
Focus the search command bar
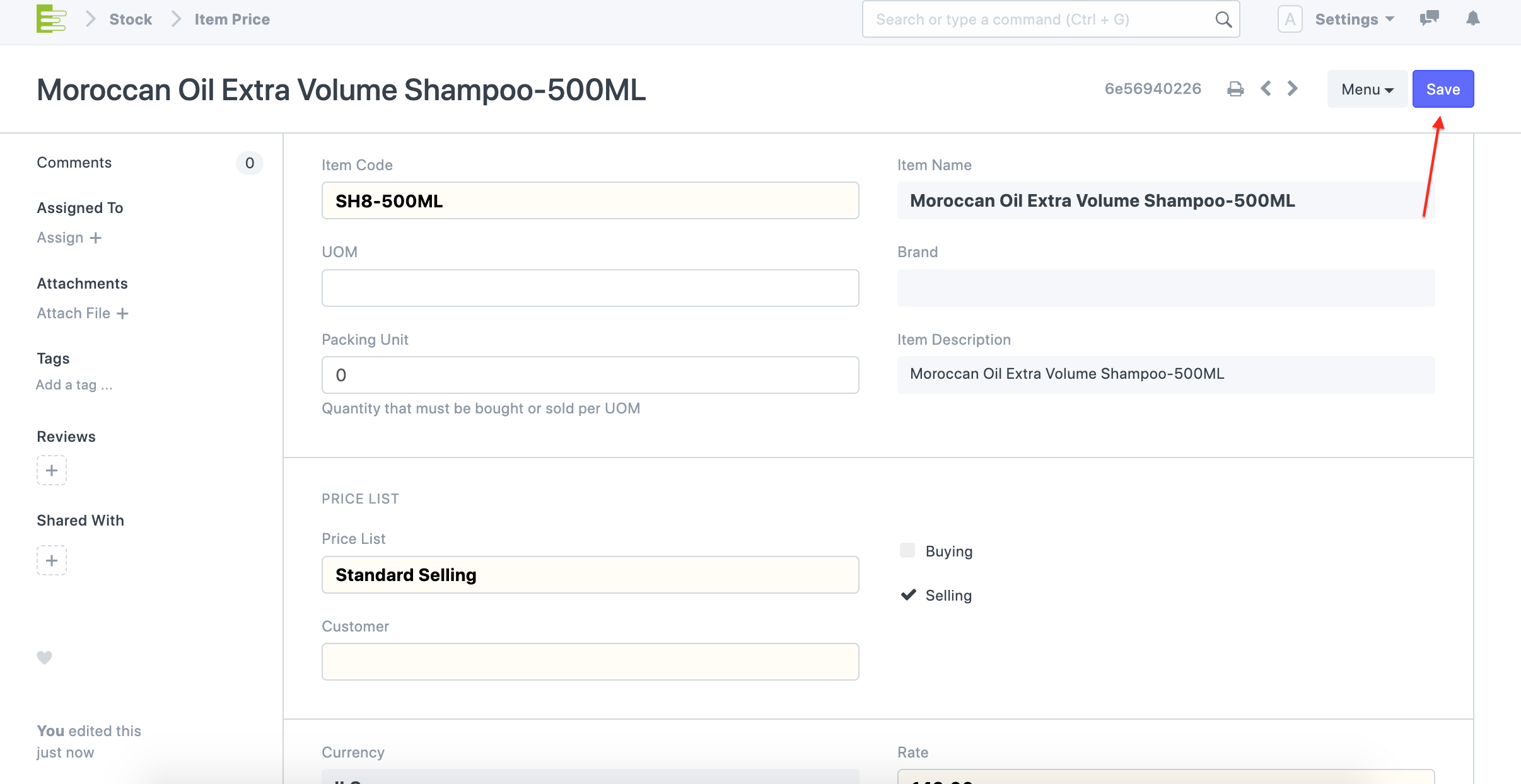coord(1051,20)
